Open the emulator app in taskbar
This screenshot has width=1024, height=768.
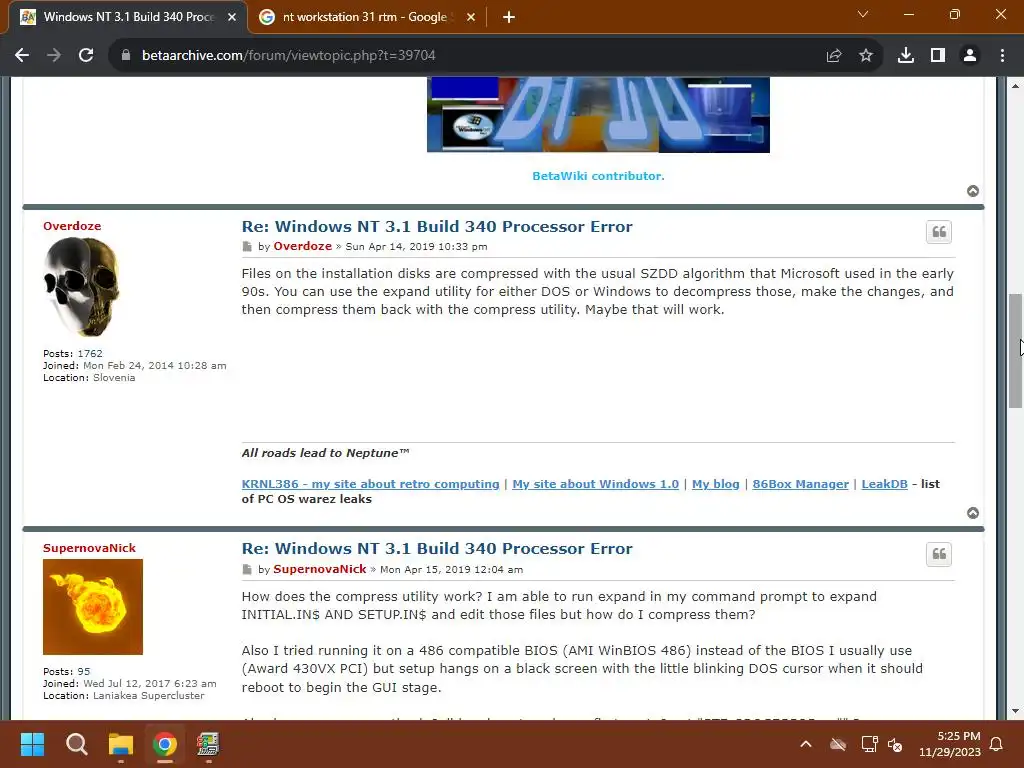coord(208,744)
